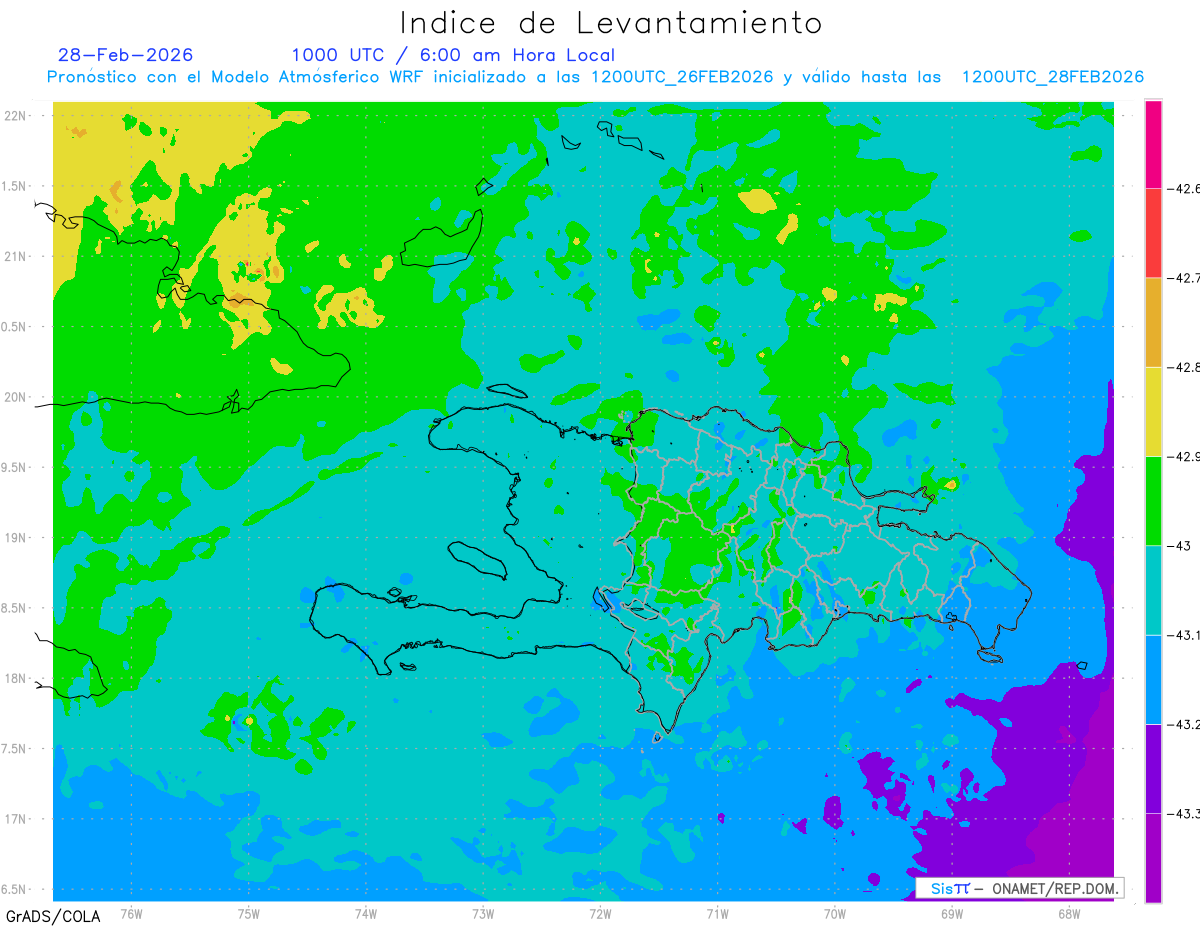The height and width of the screenshot is (927, 1200).
Task: Click the longitude label '68W'
Action: click(1069, 913)
